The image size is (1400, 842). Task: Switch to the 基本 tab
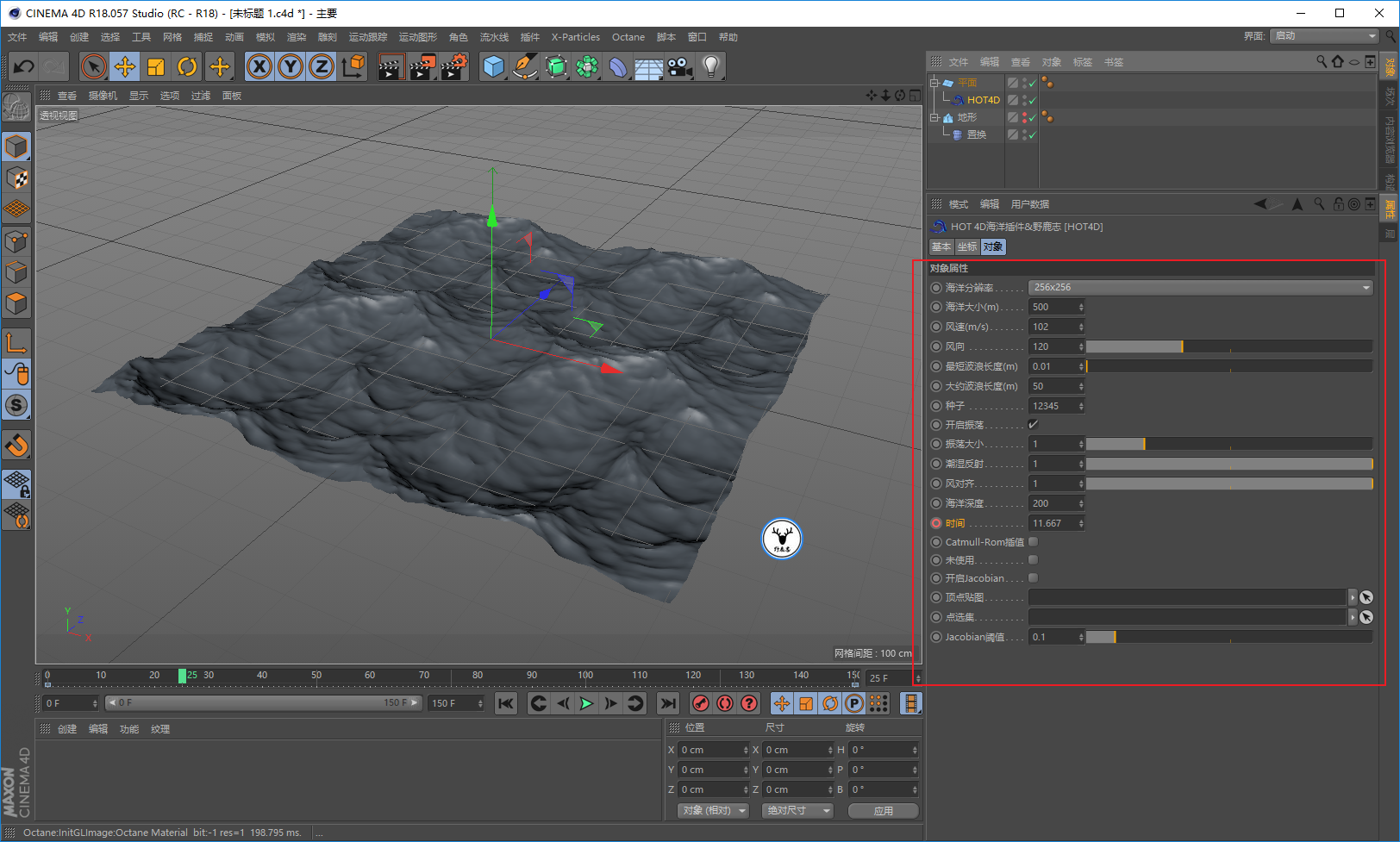[941, 247]
